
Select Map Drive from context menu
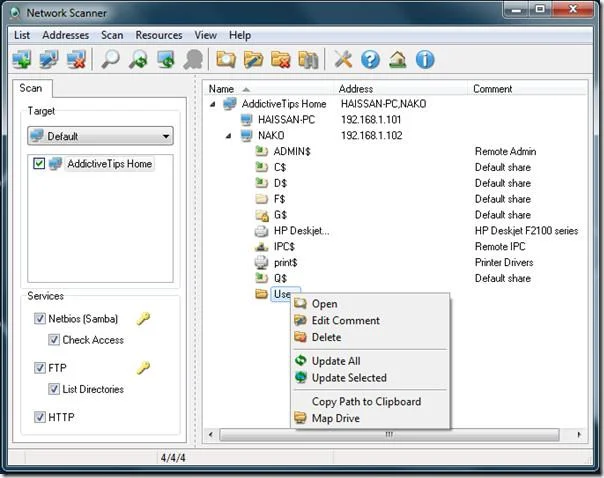click(336, 418)
